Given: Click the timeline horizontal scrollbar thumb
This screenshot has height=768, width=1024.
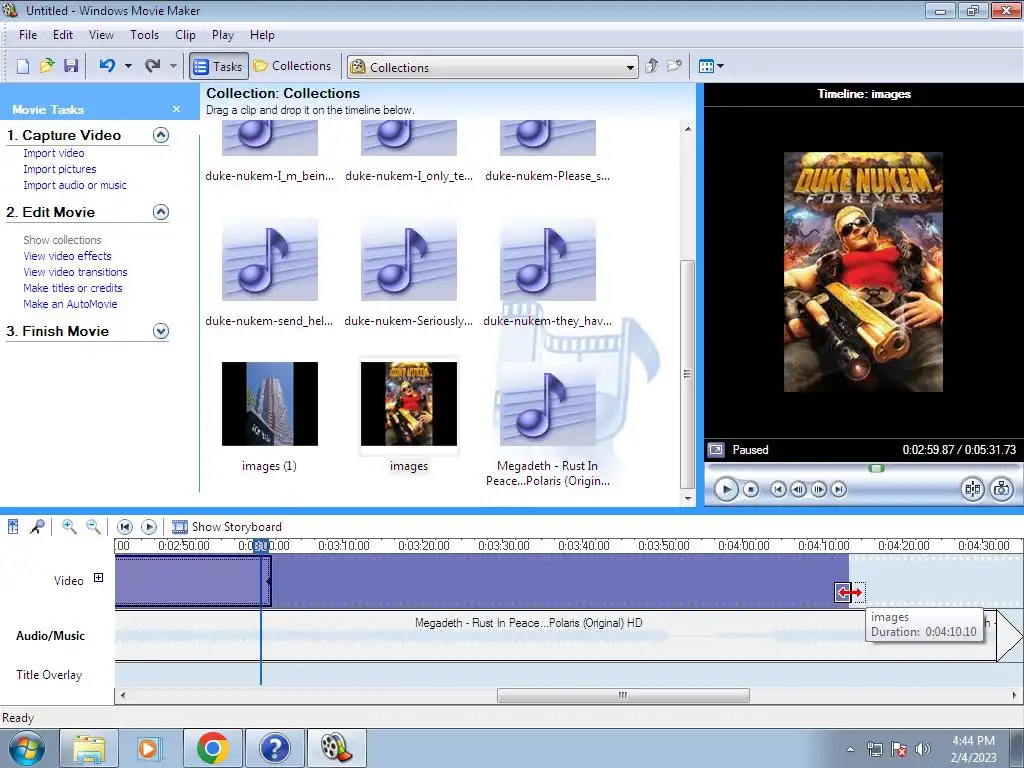Looking at the screenshot, I should click(x=623, y=696).
